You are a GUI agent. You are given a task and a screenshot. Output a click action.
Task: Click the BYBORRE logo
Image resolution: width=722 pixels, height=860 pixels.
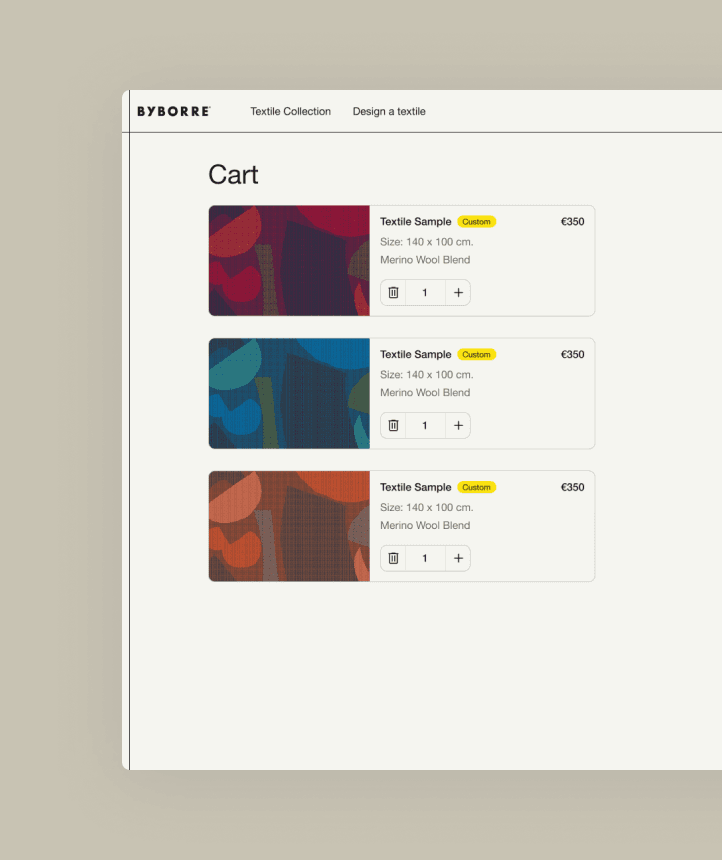(173, 111)
